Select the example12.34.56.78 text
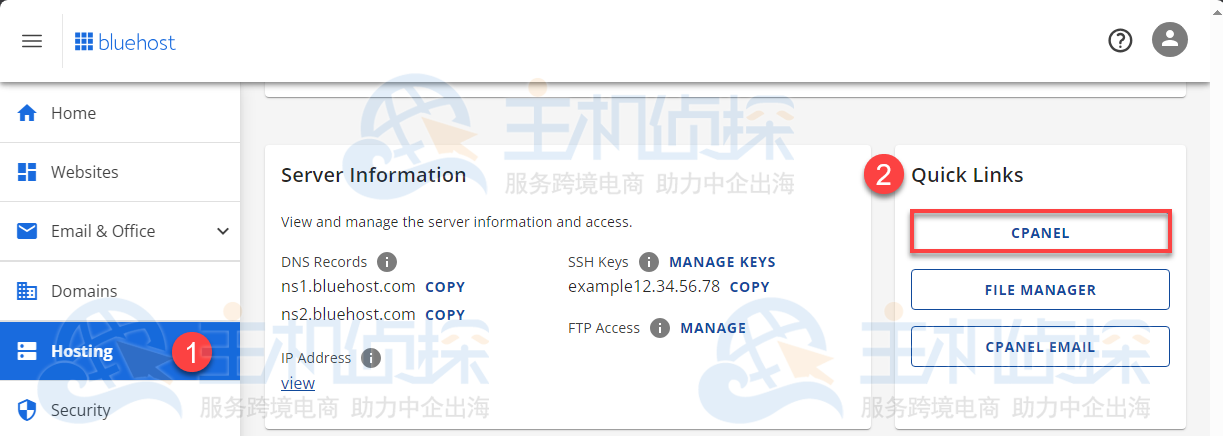The image size is (1223, 436). (644, 286)
